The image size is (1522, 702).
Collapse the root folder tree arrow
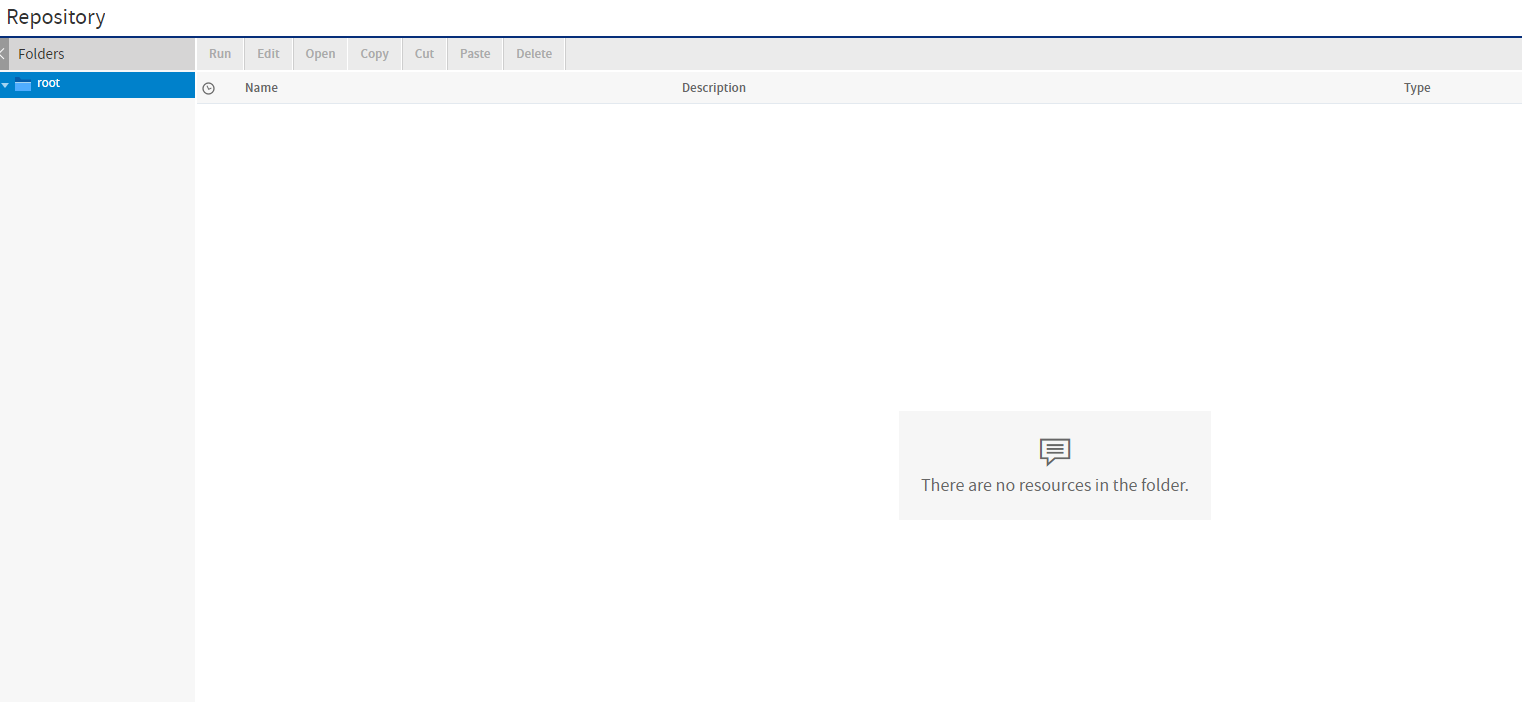click(x=5, y=85)
